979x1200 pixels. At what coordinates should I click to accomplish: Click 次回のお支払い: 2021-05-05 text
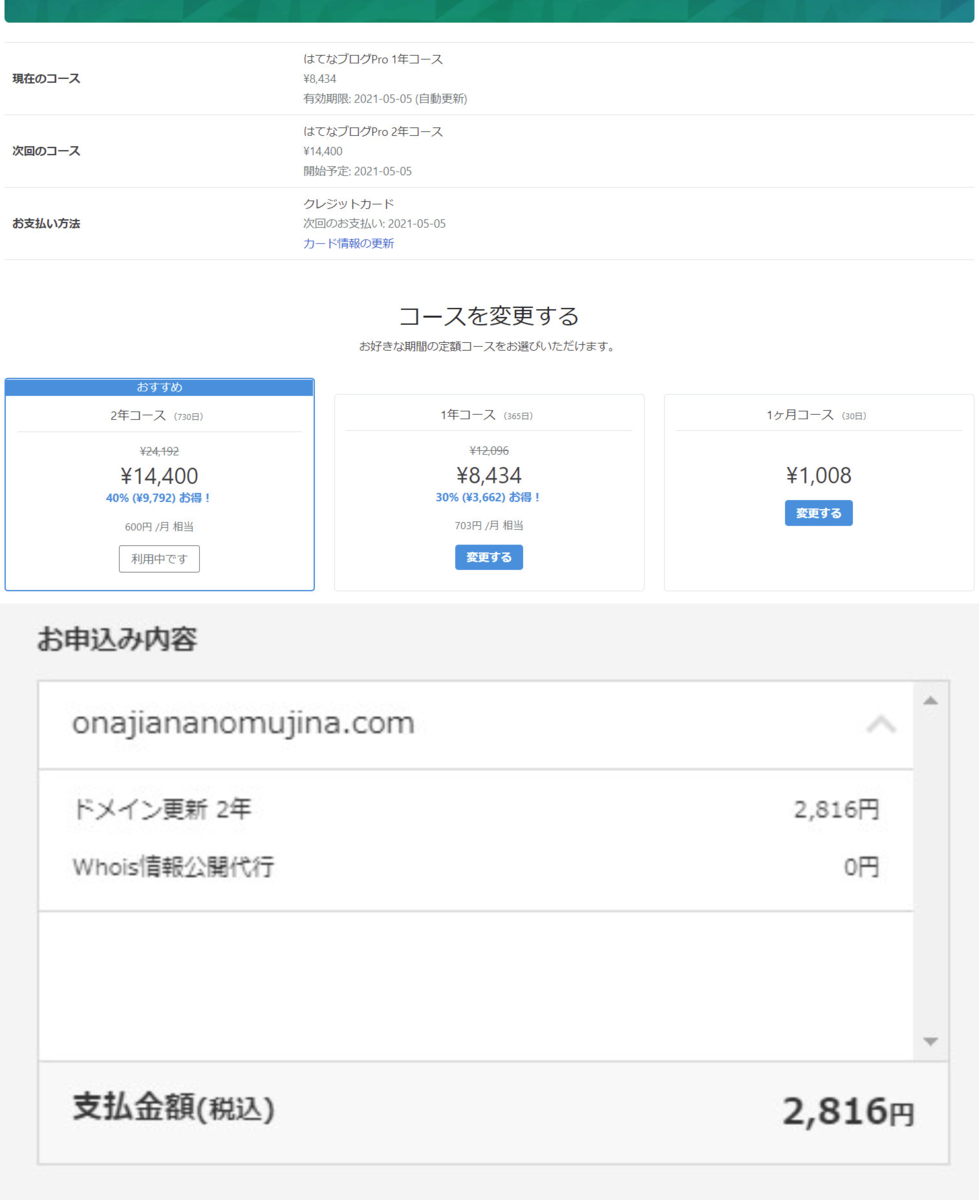(x=374, y=224)
